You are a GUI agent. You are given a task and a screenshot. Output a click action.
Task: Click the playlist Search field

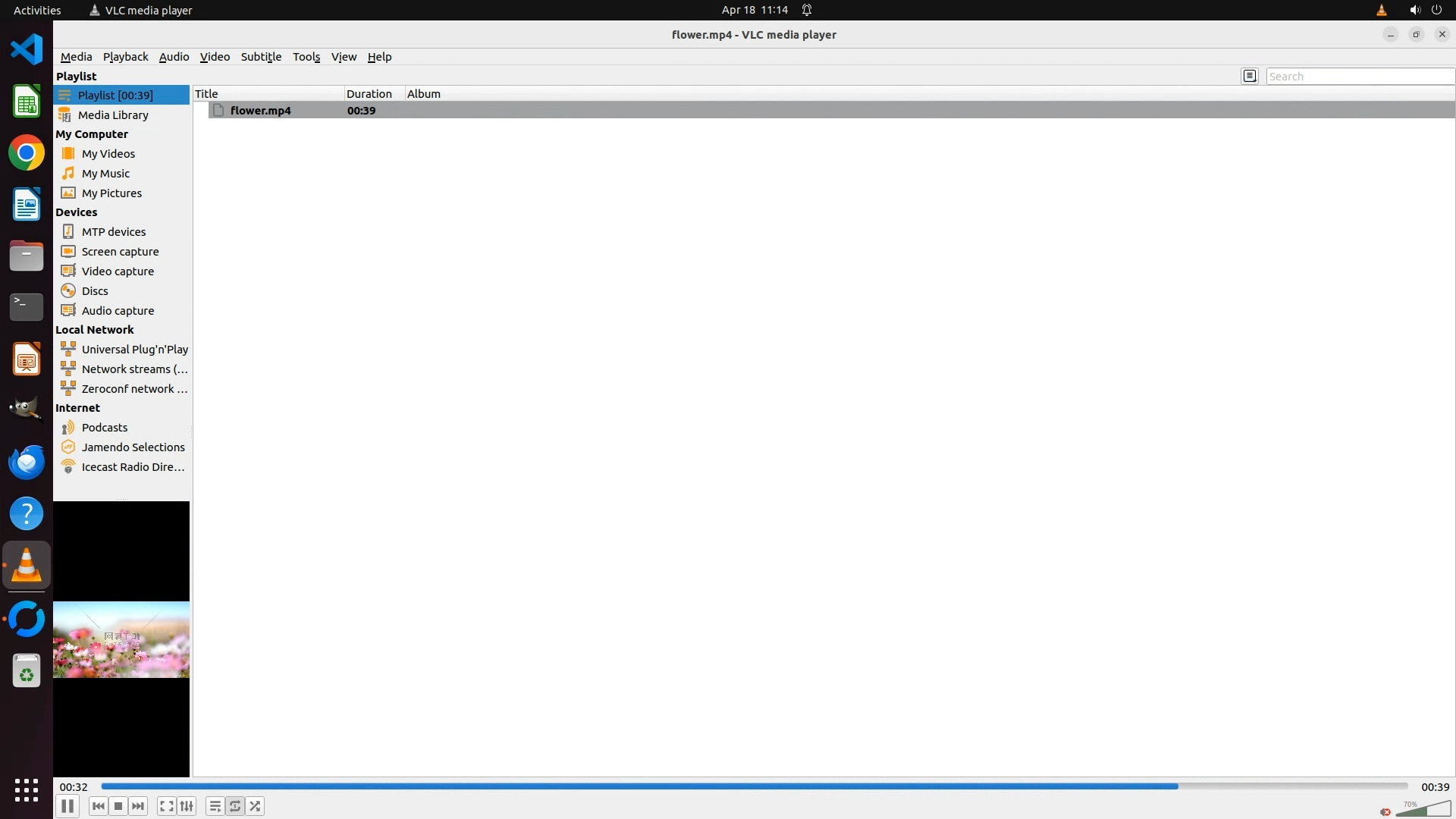pyautogui.click(x=1359, y=77)
